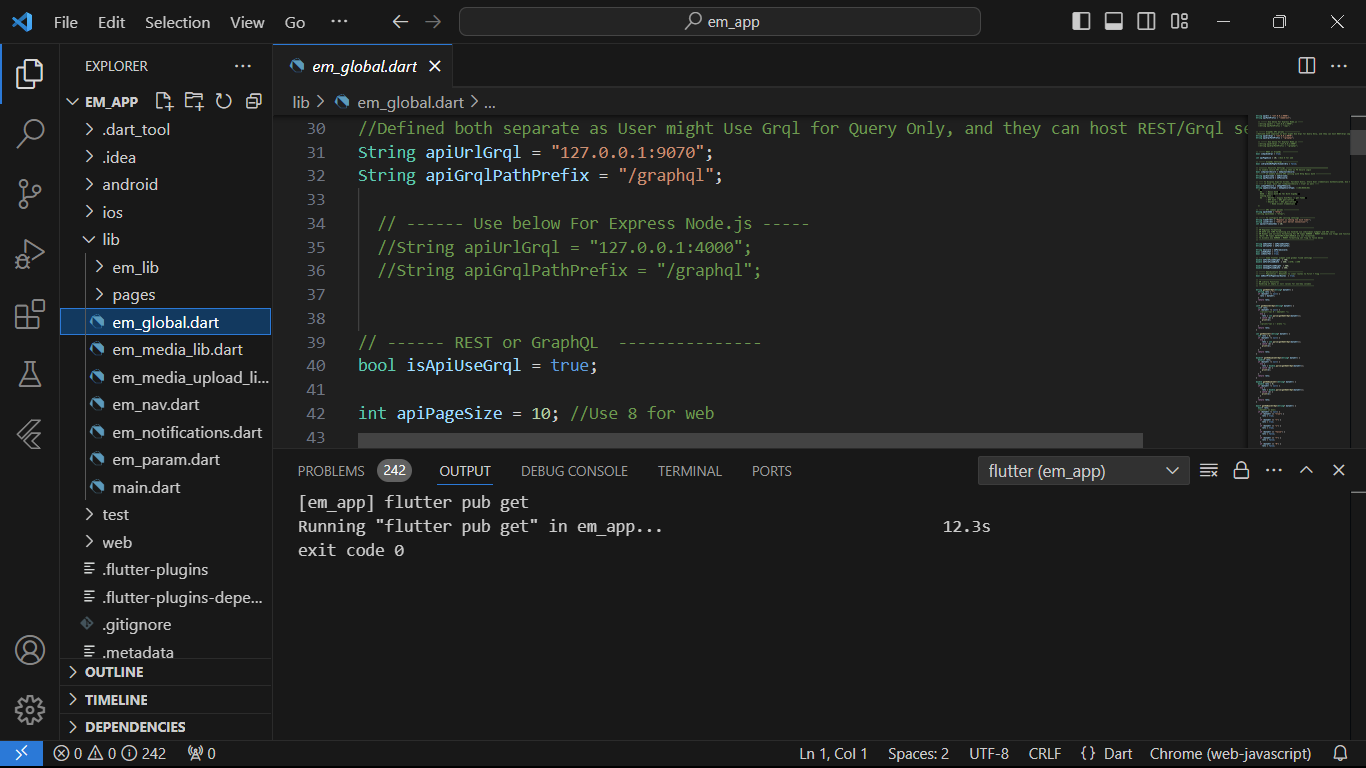The height and width of the screenshot is (768, 1366).
Task: Maximize the panel size chevron
Action: pyautogui.click(x=1306, y=470)
